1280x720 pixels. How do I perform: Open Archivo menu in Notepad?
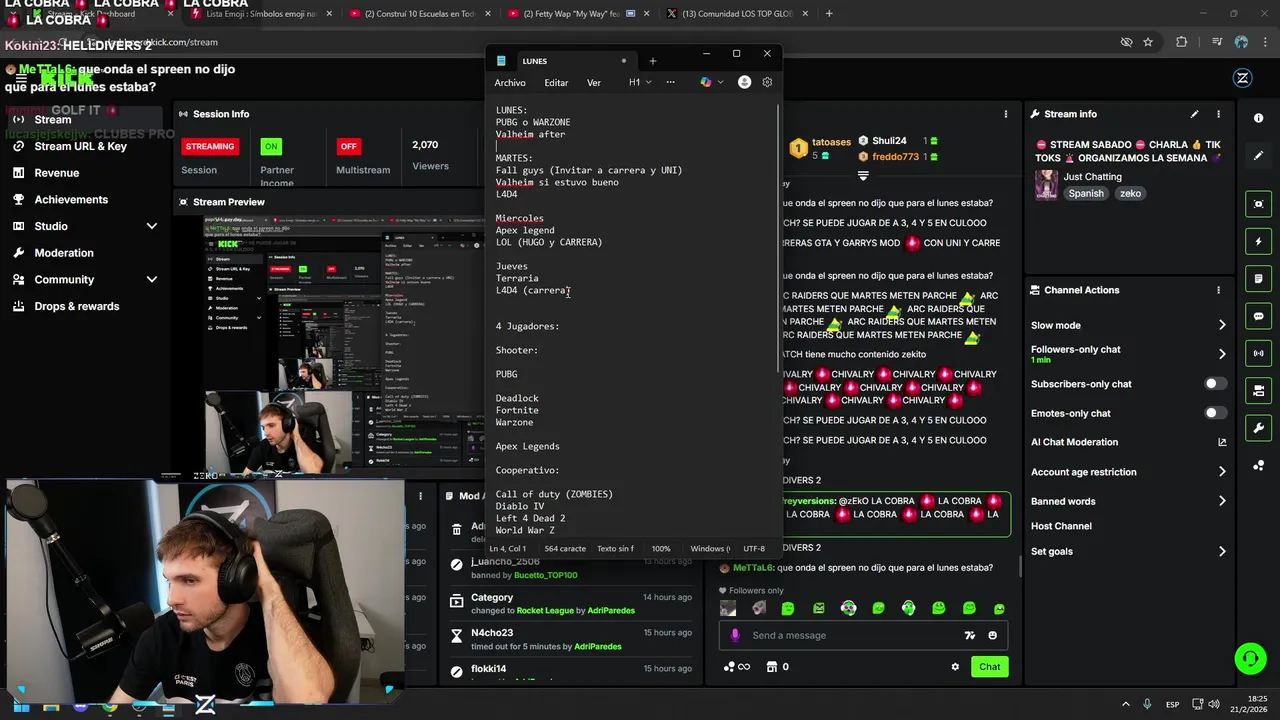pos(510,83)
